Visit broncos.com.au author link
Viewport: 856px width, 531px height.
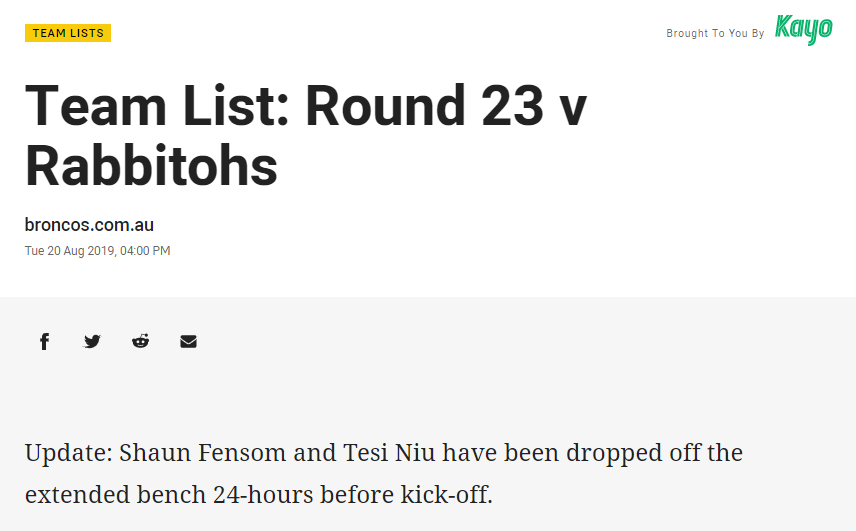(x=89, y=225)
